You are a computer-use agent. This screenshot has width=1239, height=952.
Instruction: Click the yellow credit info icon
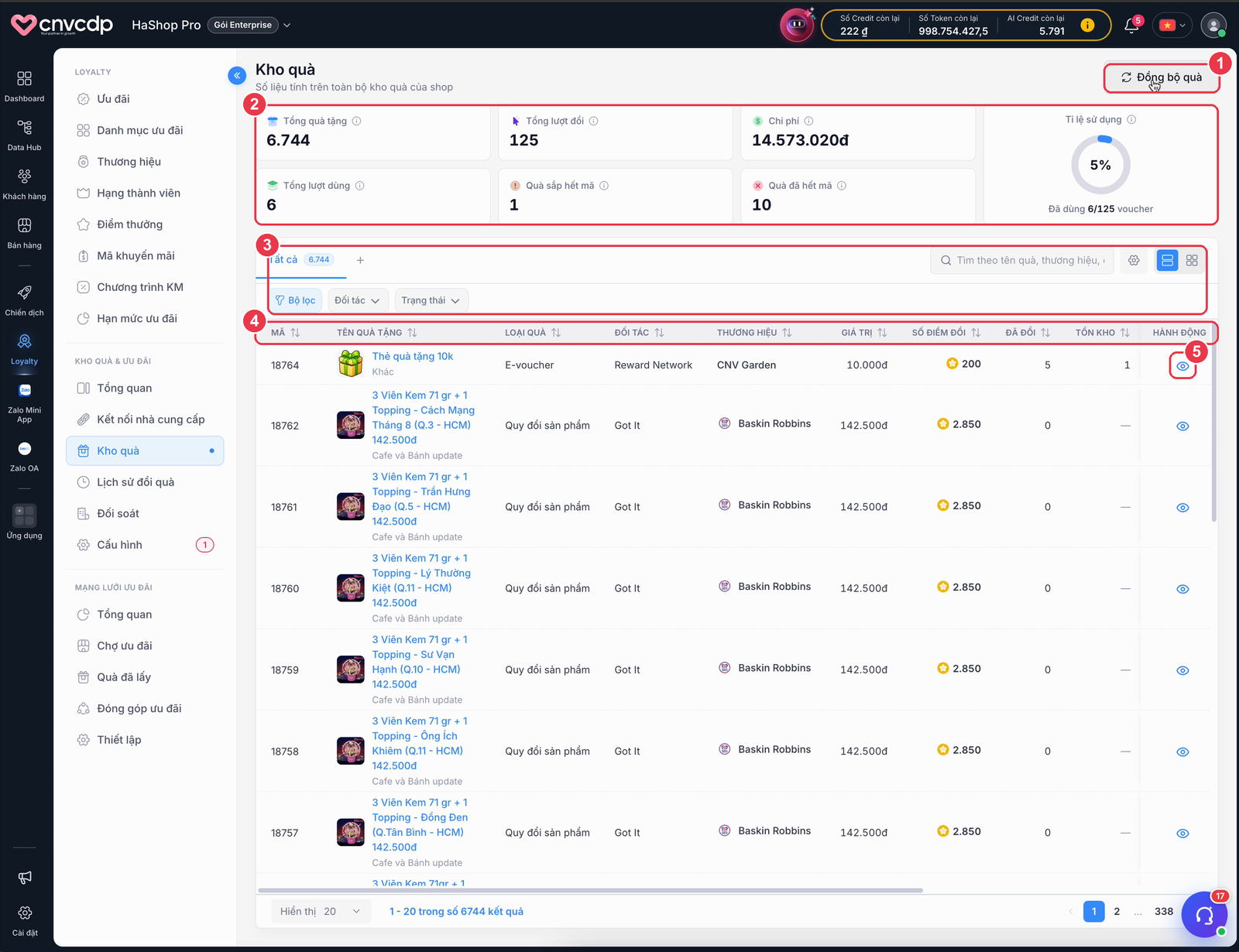click(x=1087, y=25)
